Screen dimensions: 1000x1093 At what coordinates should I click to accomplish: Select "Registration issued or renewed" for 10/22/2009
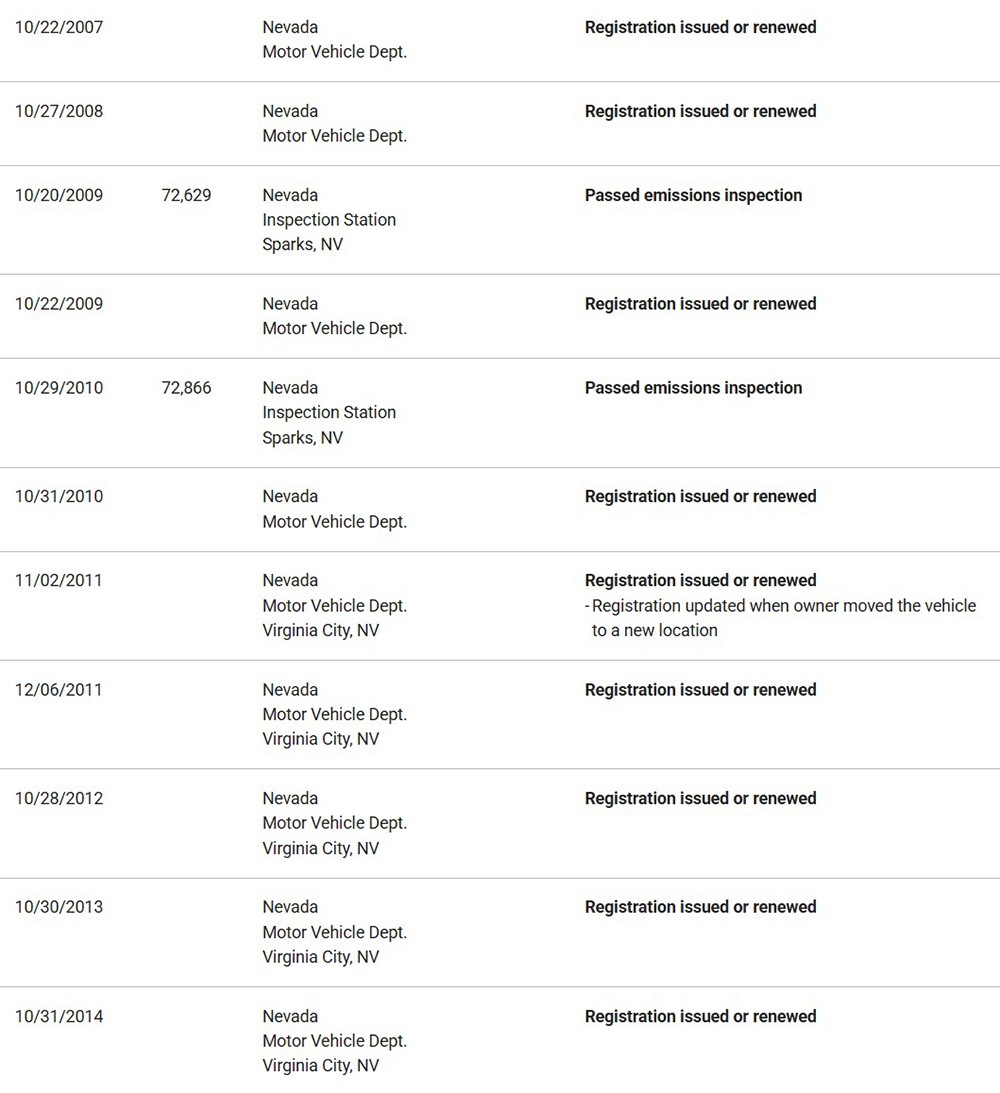pos(700,304)
